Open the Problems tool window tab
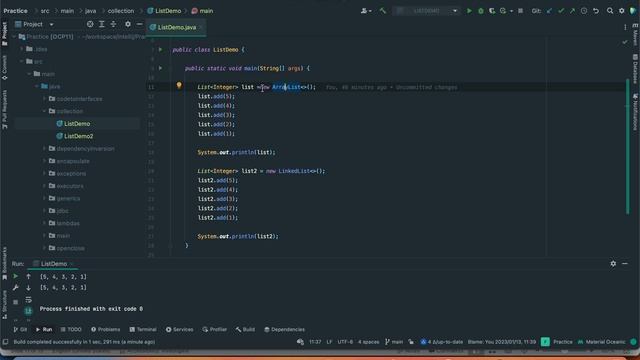This screenshot has height=360, width=640. (105, 329)
